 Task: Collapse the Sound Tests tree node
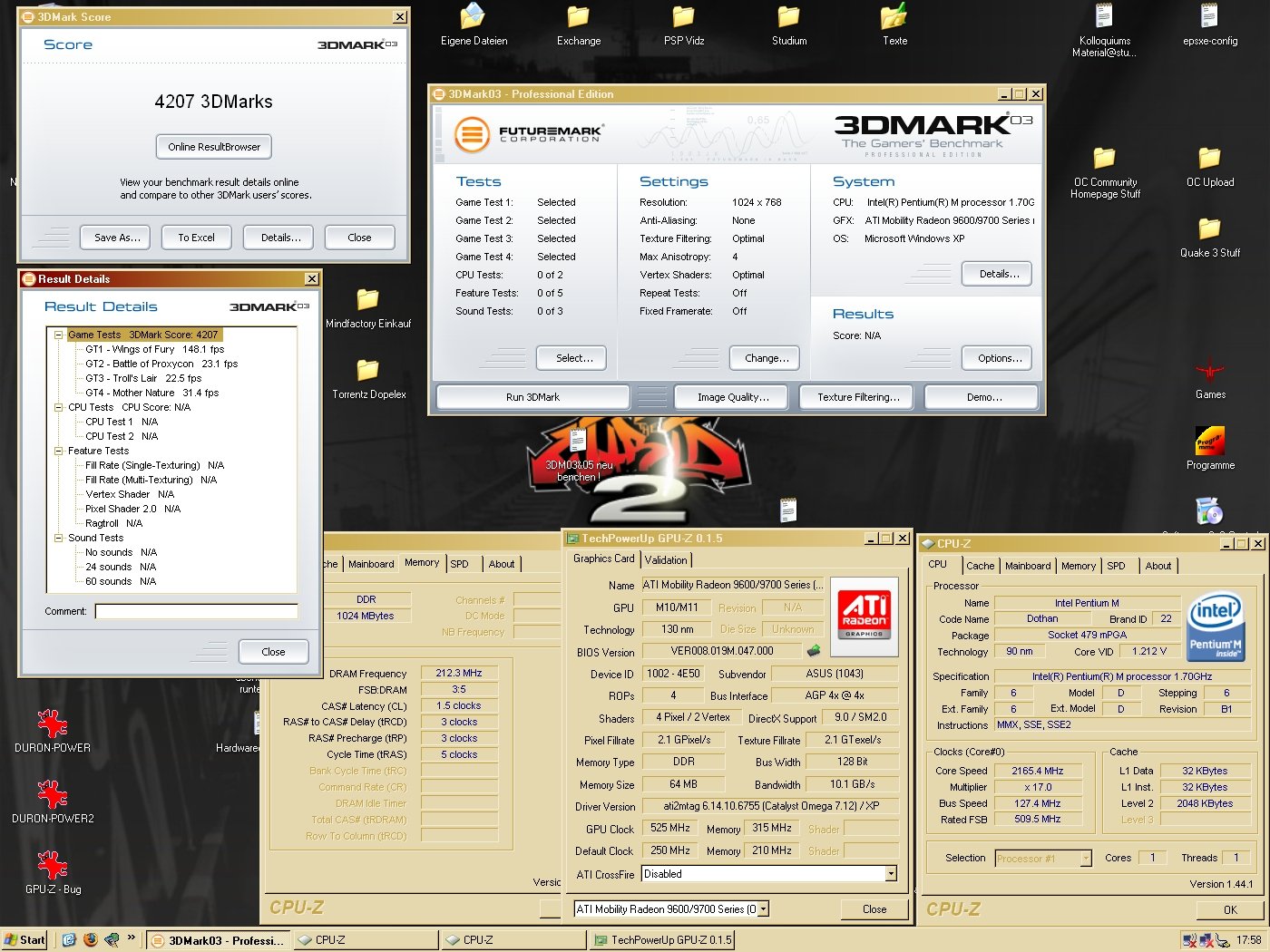tap(58, 538)
